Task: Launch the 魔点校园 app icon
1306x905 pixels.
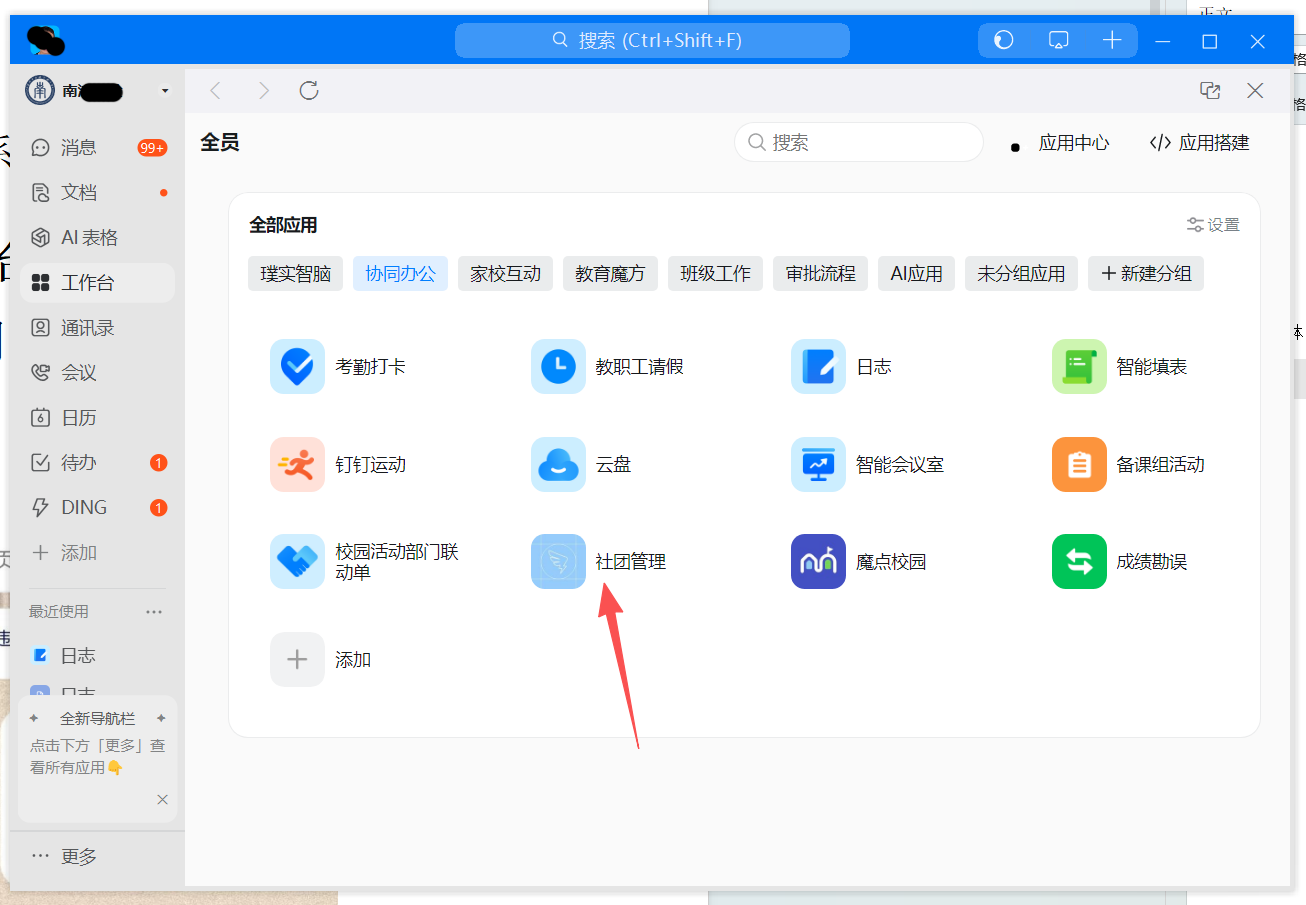Action: click(x=818, y=561)
